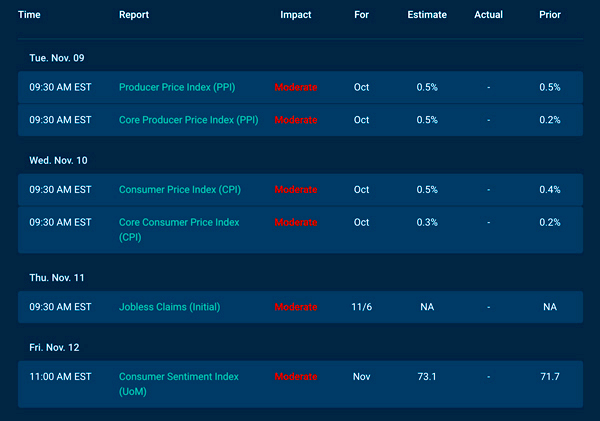
Task: Select the Prior column header
Action: 550,15
